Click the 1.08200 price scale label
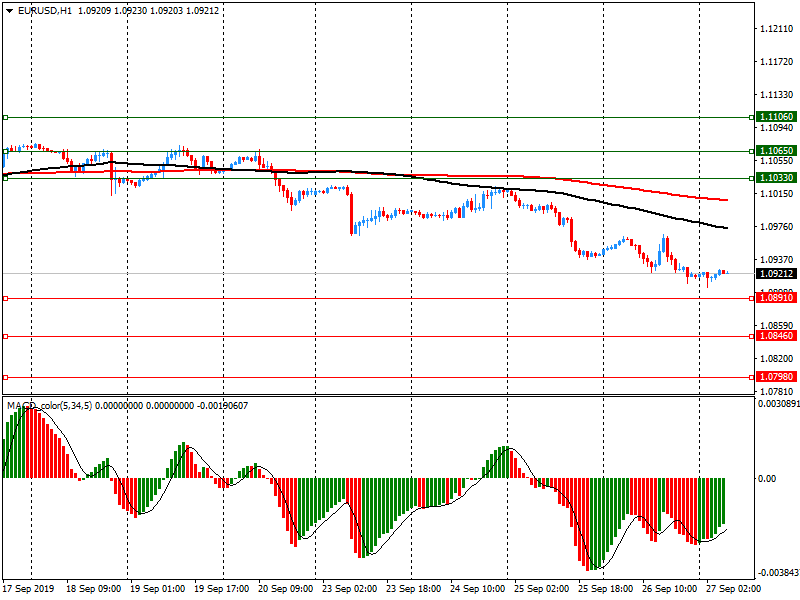The width and height of the screenshot is (800, 600). [x=777, y=359]
